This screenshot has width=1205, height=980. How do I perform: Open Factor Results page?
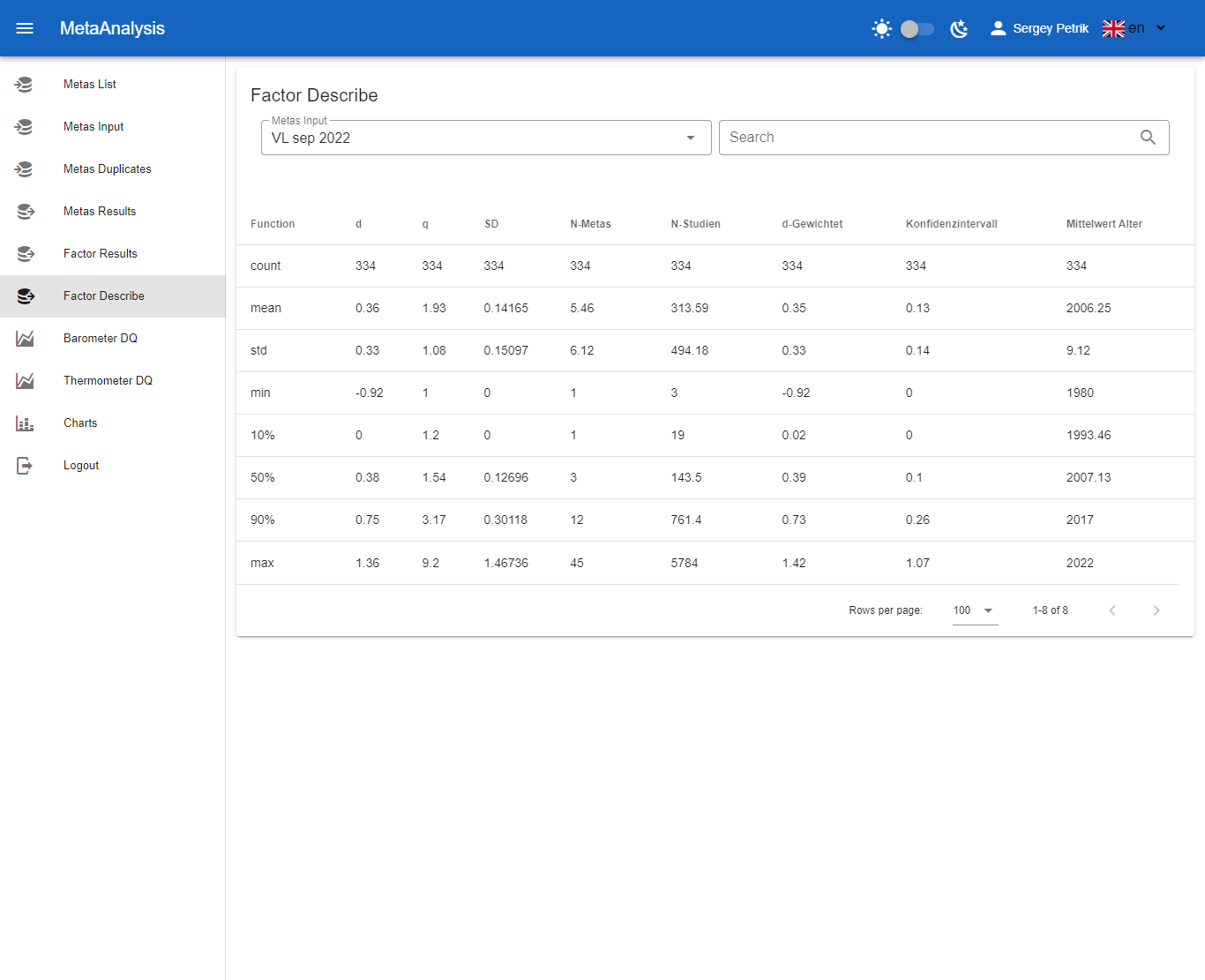pos(113,254)
